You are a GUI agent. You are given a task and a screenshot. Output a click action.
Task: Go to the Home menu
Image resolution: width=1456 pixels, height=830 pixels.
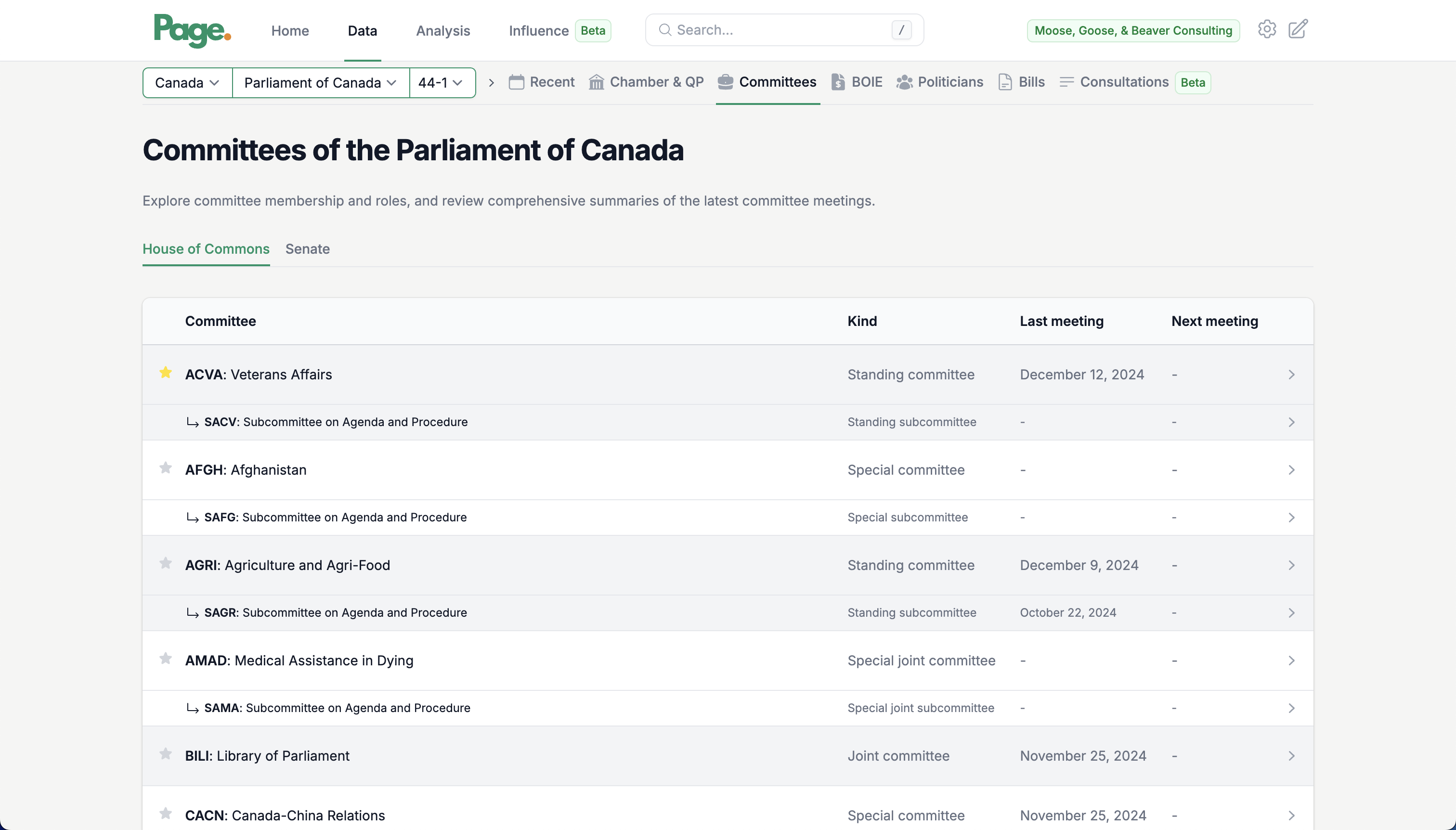[x=290, y=31]
